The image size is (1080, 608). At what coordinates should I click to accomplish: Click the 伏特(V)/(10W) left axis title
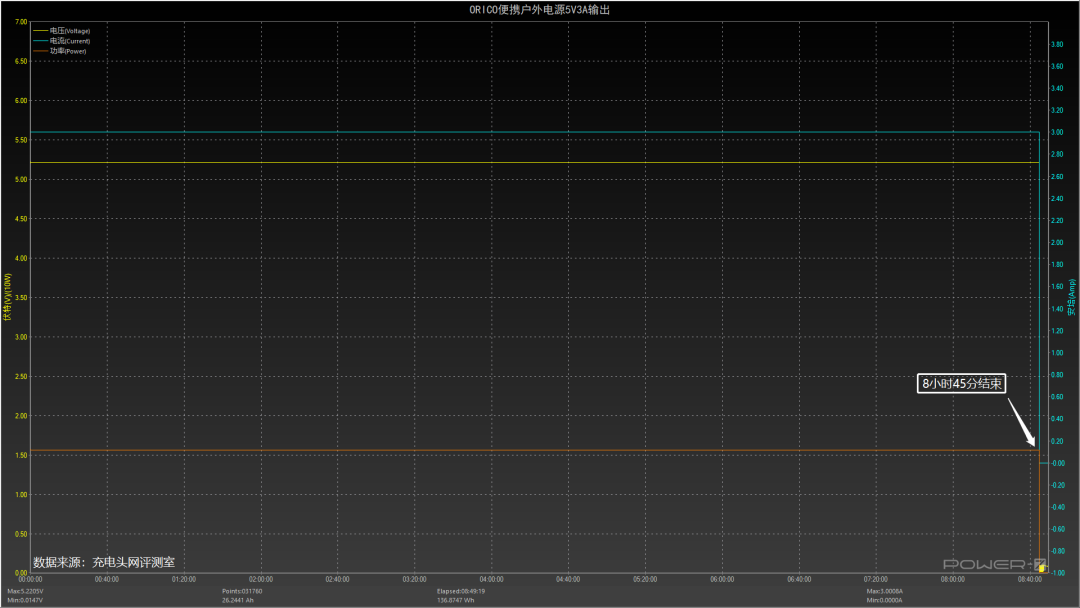click(8, 297)
